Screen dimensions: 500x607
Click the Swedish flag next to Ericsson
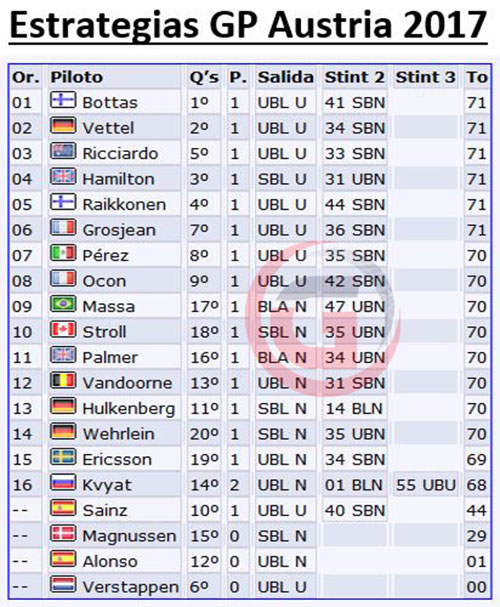63,457
